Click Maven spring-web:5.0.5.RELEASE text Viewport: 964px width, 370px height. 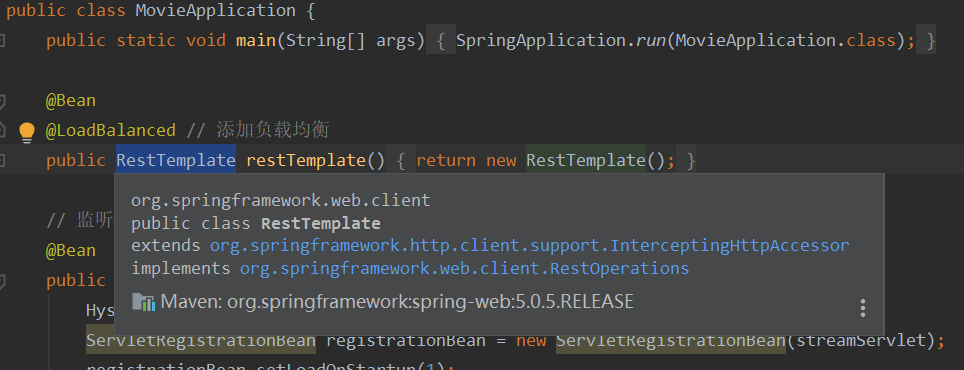(397, 302)
